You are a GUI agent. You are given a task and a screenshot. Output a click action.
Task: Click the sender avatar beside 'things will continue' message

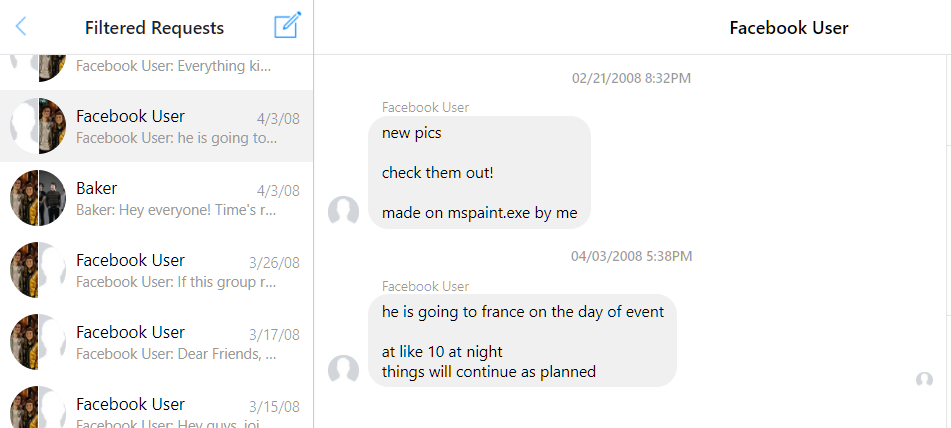click(343, 370)
